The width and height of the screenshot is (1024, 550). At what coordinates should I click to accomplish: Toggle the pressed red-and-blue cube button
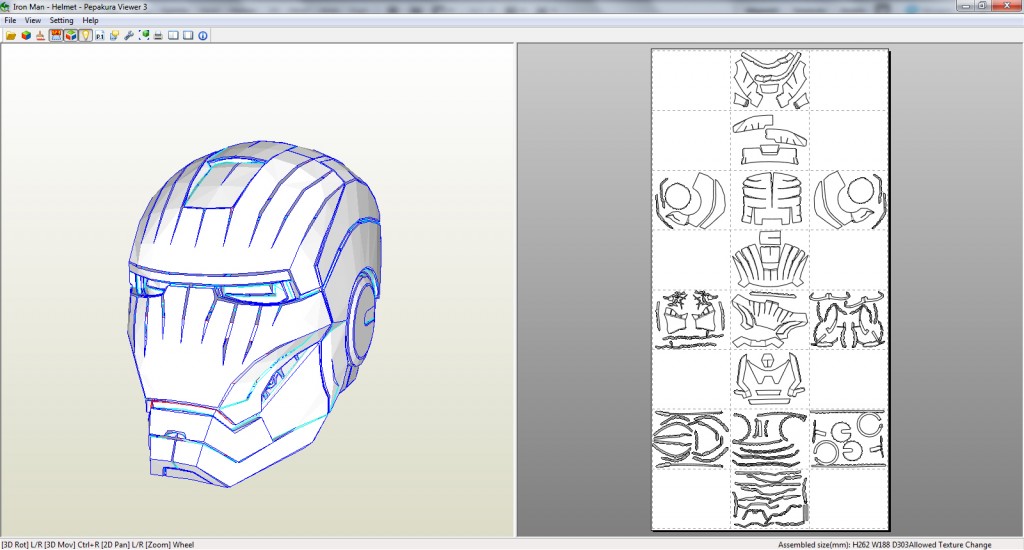pyautogui.click(x=71, y=35)
